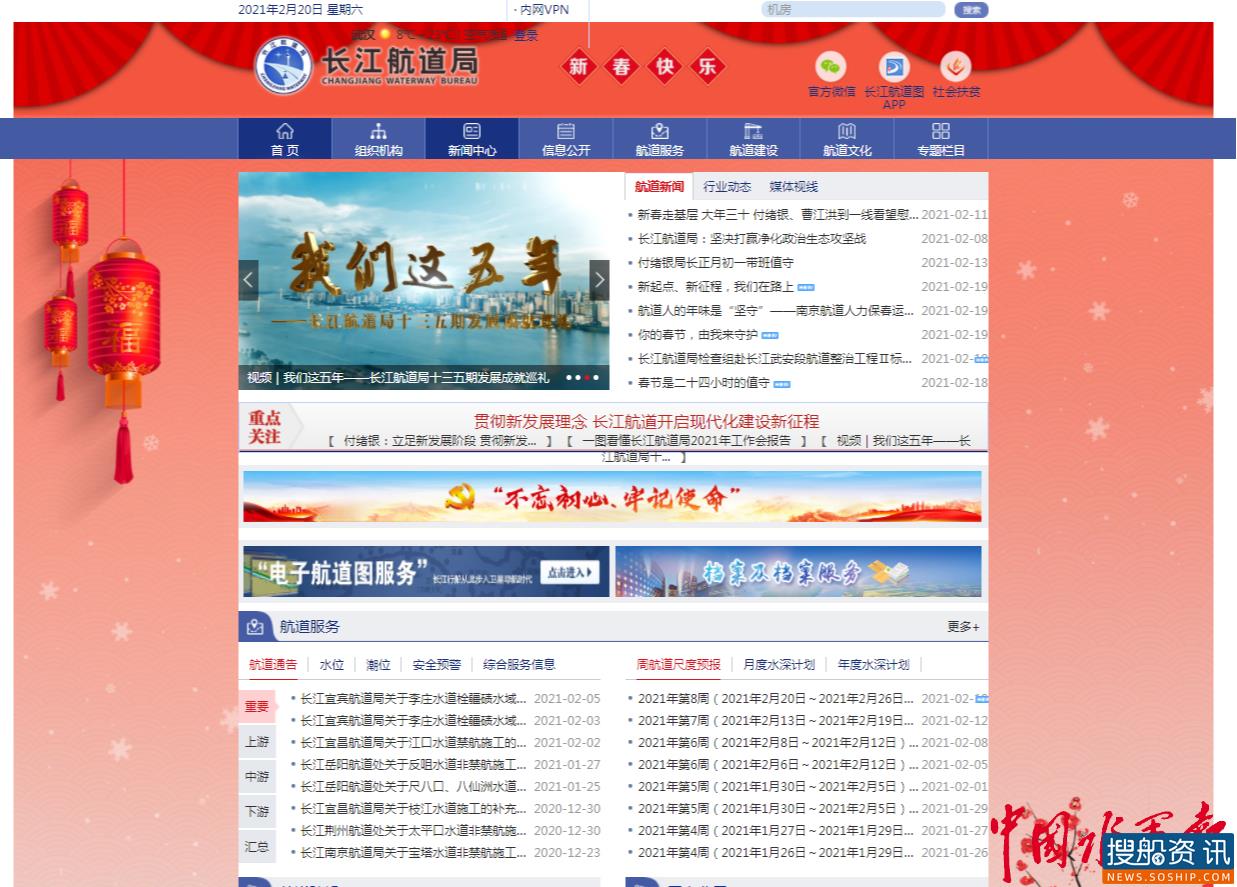This screenshot has width=1237, height=887.
Task: Open notice 长江南京航道局关于宝塔水道
Action: coord(413,853)
